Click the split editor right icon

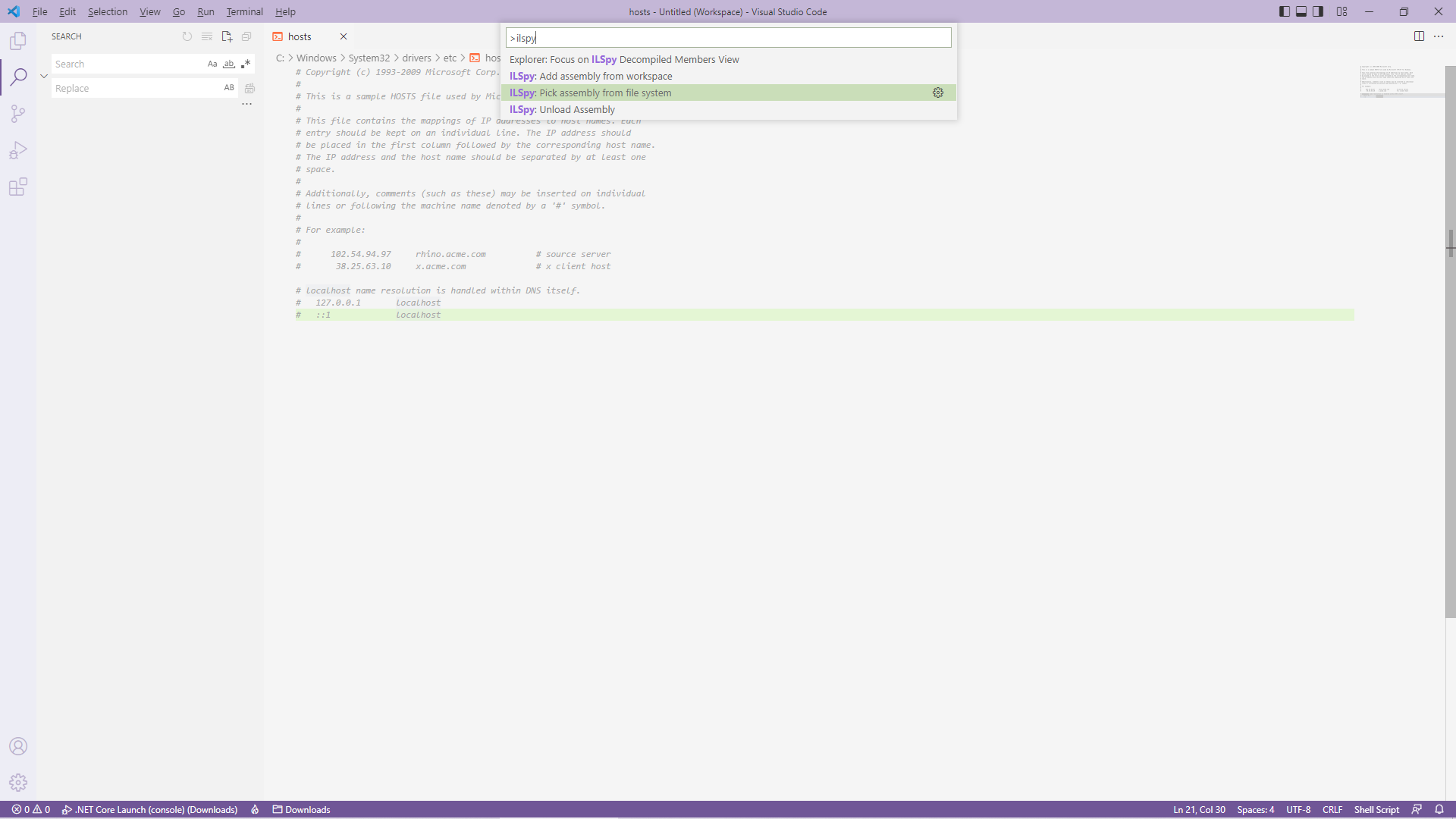[x=1419, y=36]
